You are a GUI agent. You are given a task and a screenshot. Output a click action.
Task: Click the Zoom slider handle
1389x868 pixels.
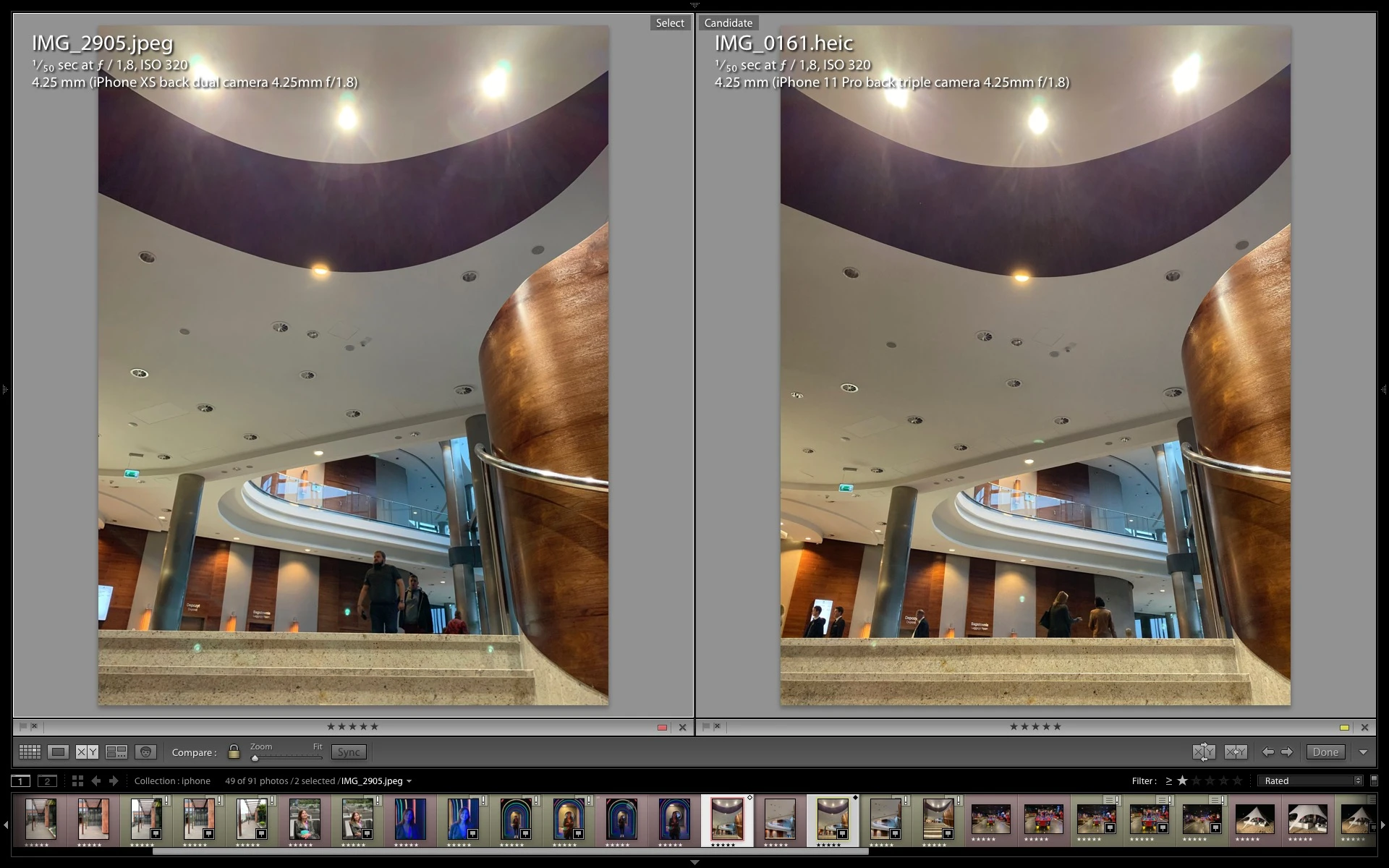point(255,758)
